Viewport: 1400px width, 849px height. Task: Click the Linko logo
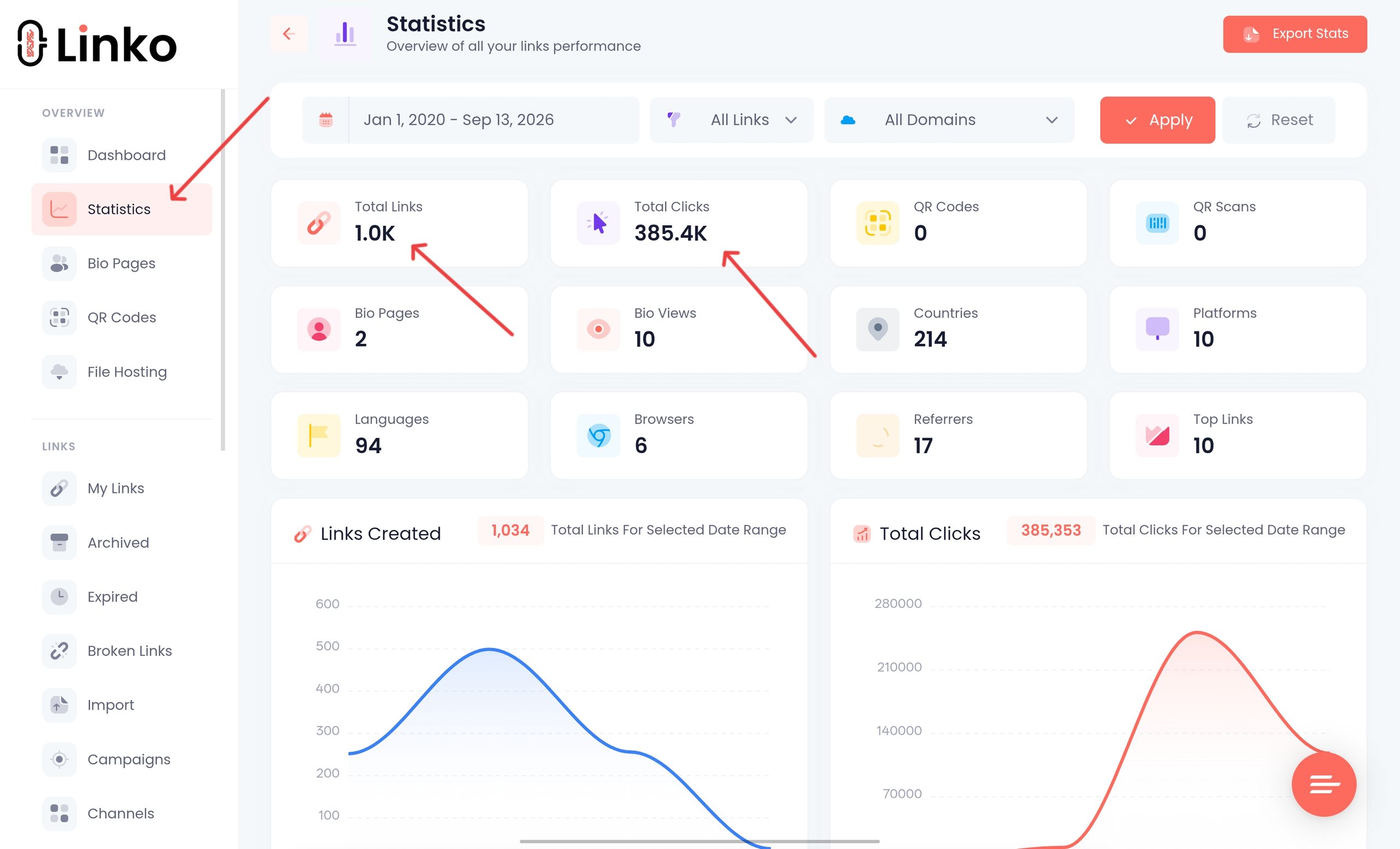(97, 44)
